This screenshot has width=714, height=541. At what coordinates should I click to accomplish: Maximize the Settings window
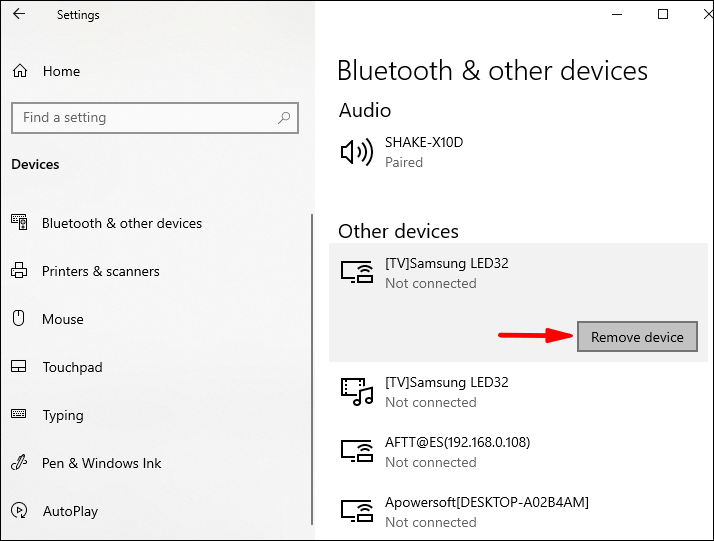click(662, 15)
